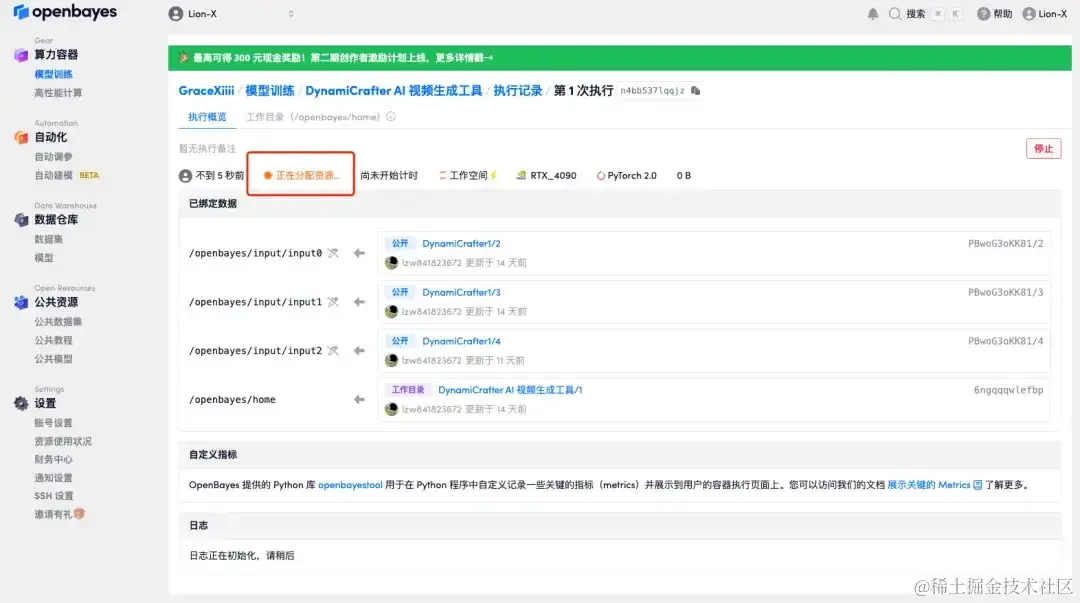Click the PyTorch 2.0 runtime label
The width and height of the screenshot is (1080, 603).
(626, 176)
